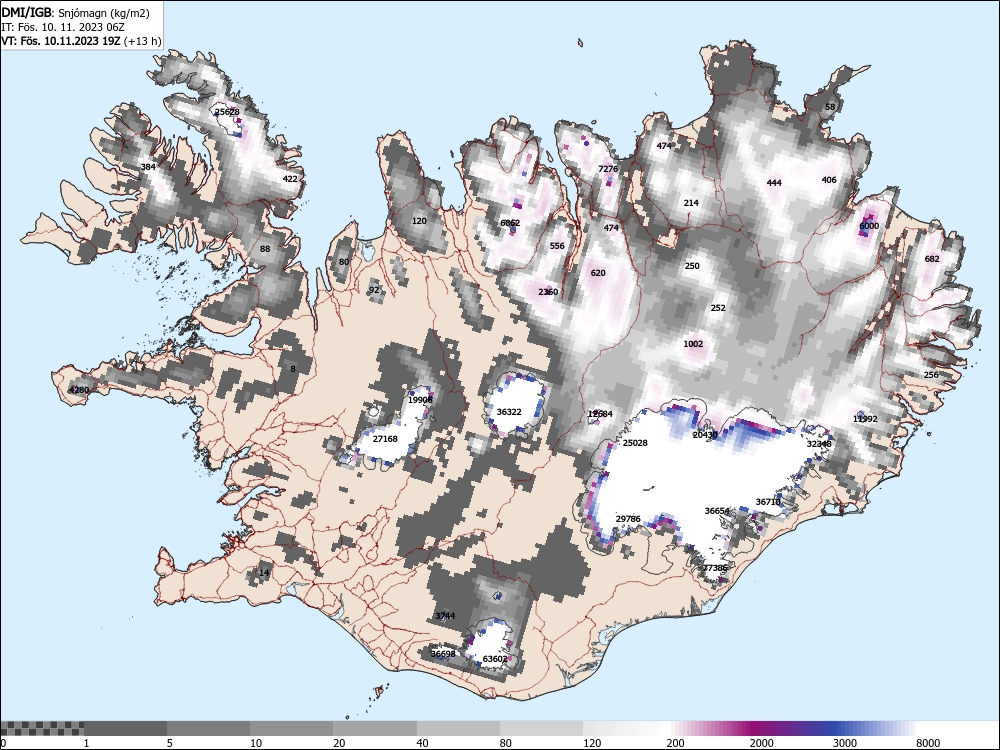Click the snow value 20430

(705, 435)
